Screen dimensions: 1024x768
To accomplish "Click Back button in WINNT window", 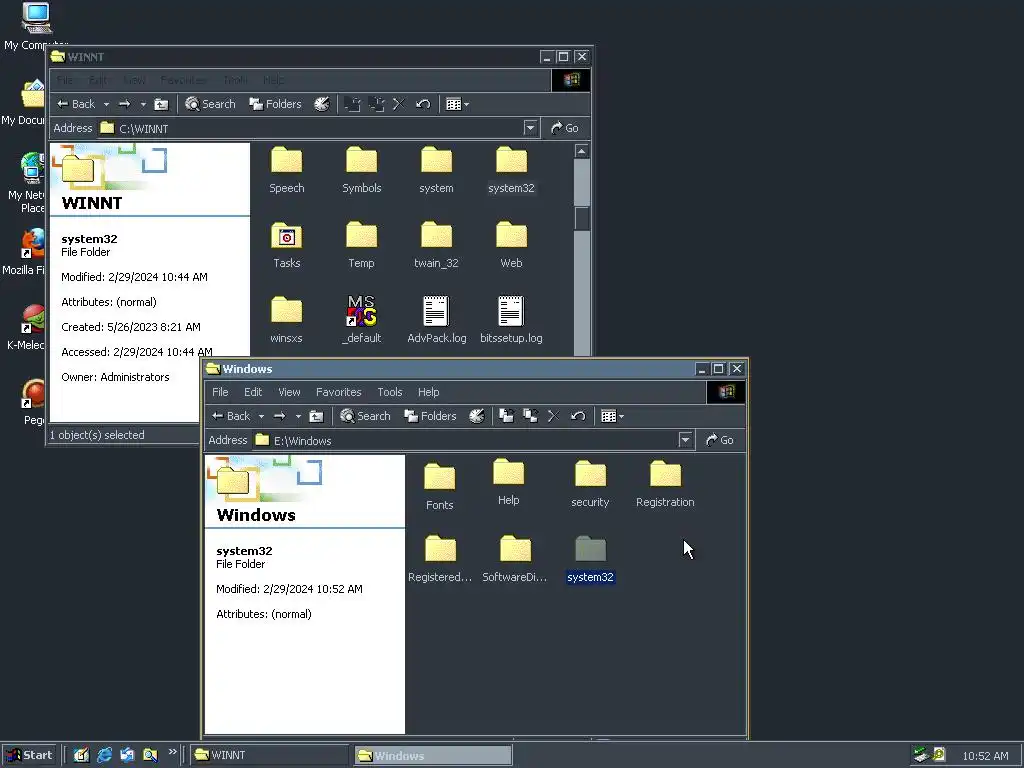I will pos(76,104).
